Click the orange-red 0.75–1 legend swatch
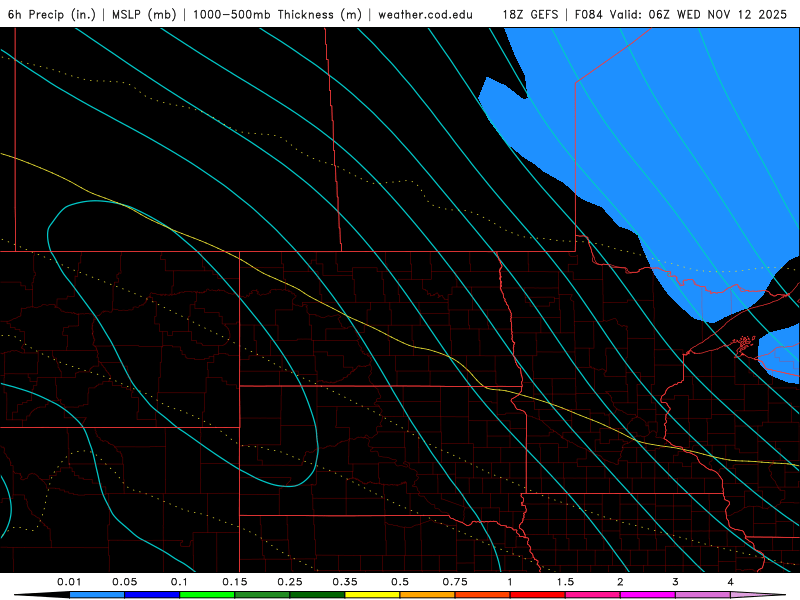800x600 pixels. point(483,595)
